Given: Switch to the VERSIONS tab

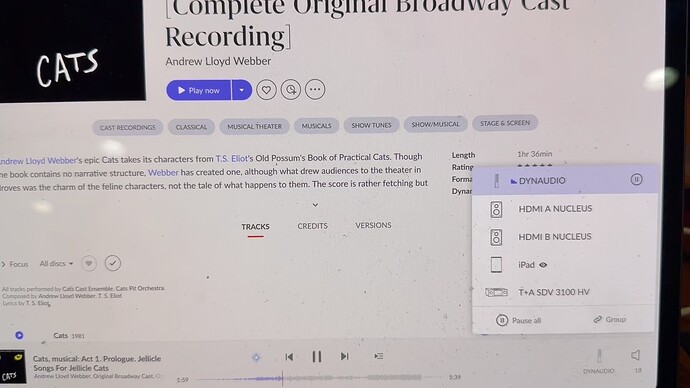Looking at the screenshot, I should pos(373,225).
